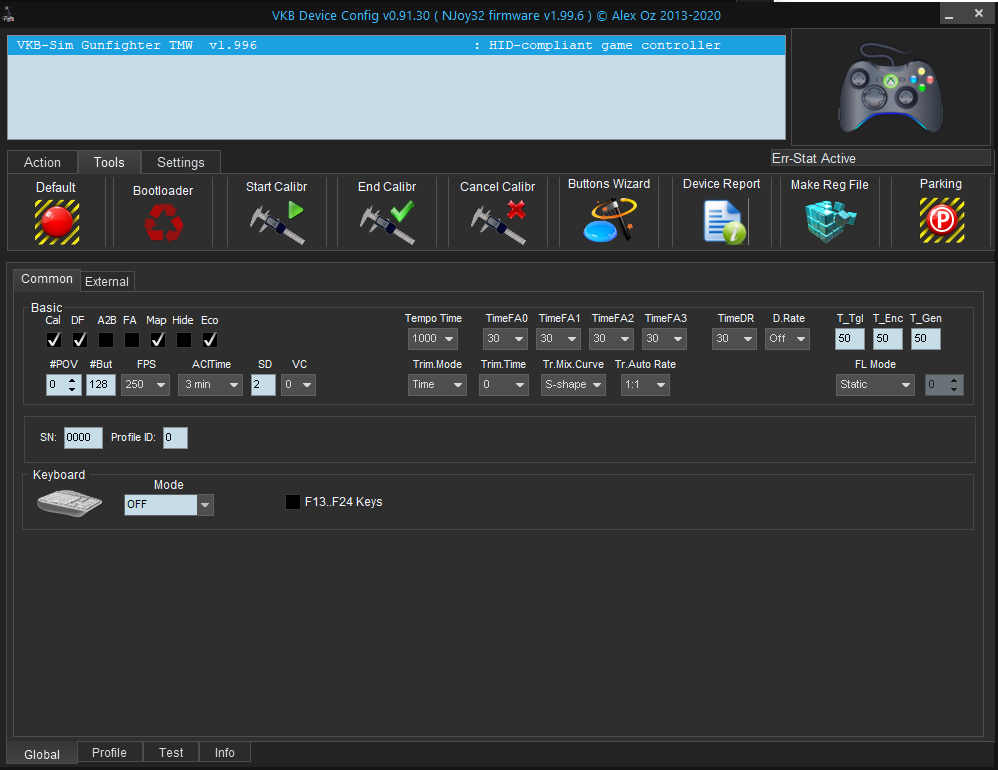This screenshot has height=770, width=998.
Task: Click the SN input field
Action: [x=83, y=438]
